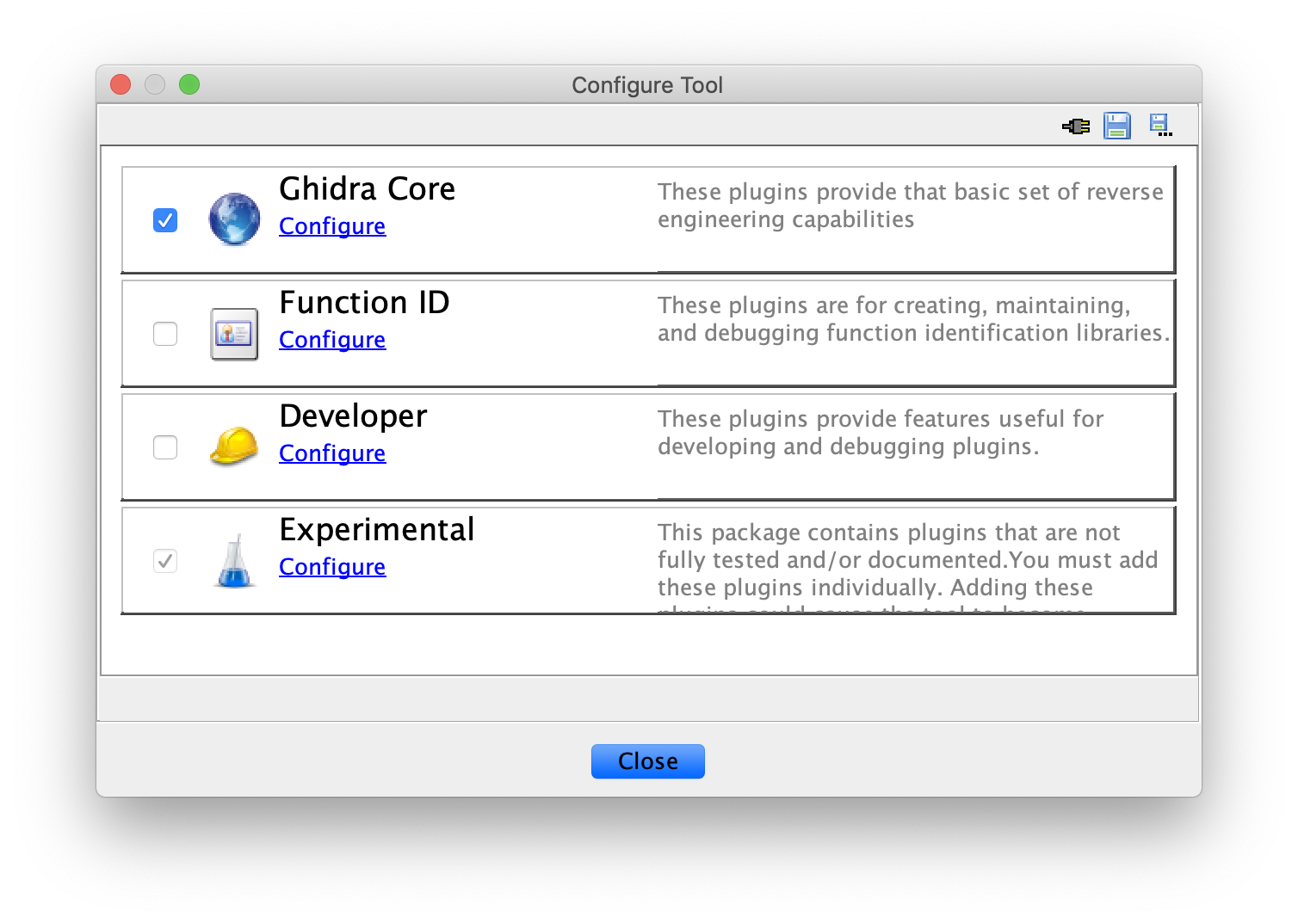The height and width of the screenshot is (924, 1298).
Task: Click Configure for the Function ID package
Action: [x=332, y=340]
